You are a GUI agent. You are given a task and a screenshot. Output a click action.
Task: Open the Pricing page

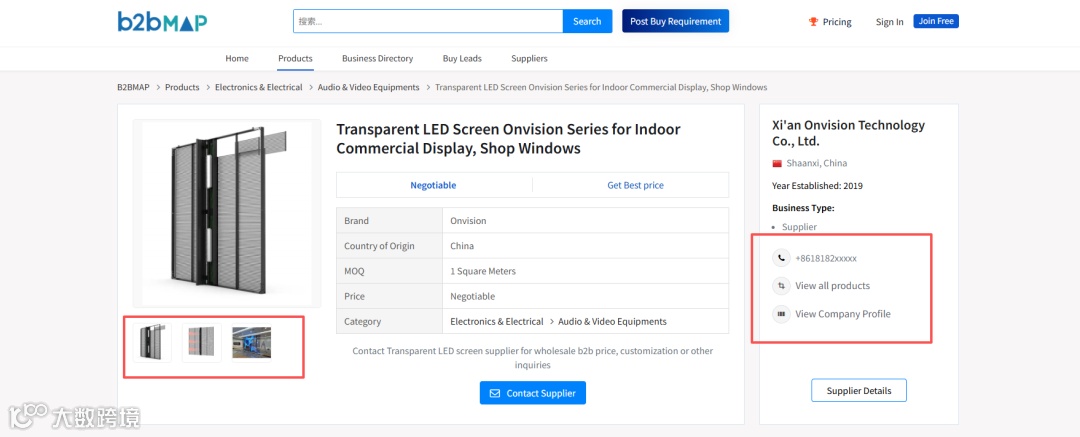(x=837, y=21)
